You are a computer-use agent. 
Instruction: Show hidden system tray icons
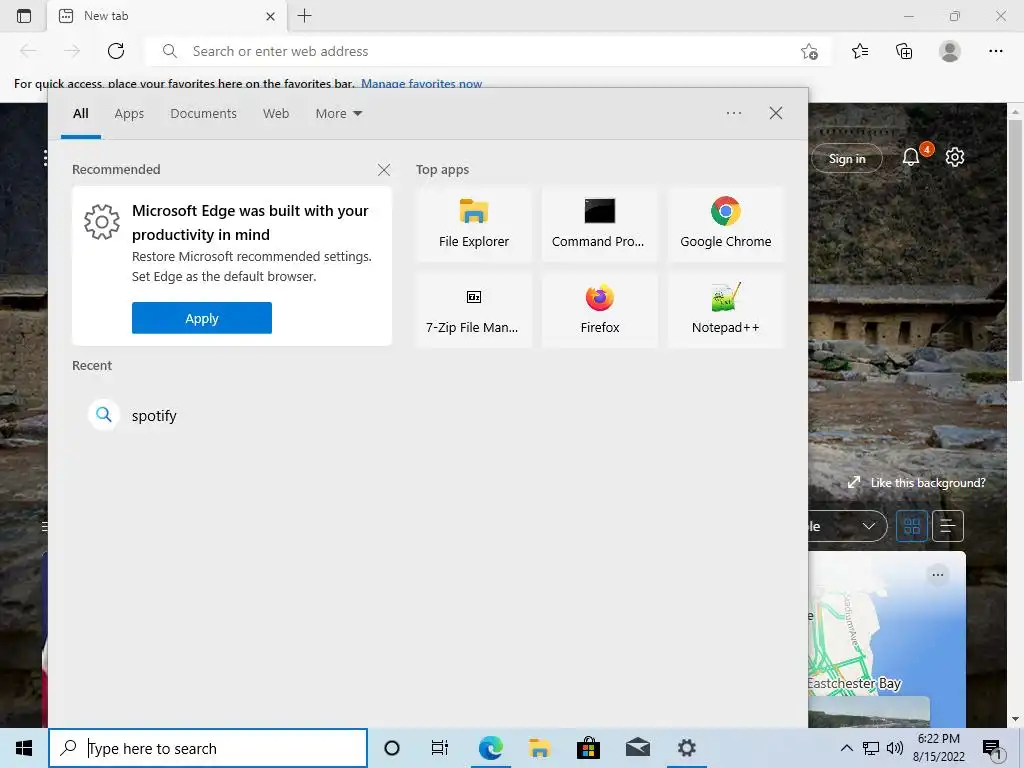pos(846,748)
